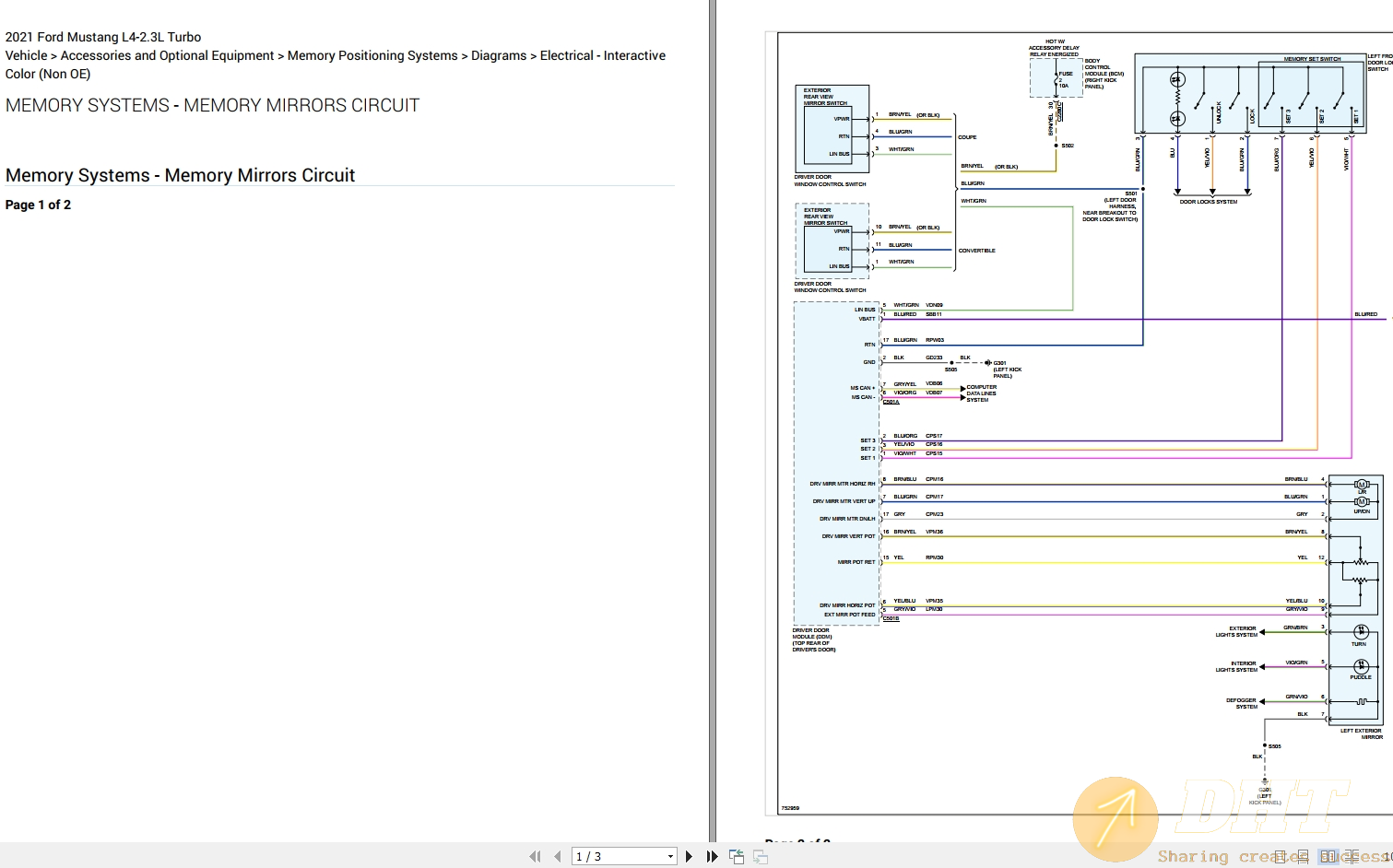
Task: Go to the first page
Action: click(535, 856)
